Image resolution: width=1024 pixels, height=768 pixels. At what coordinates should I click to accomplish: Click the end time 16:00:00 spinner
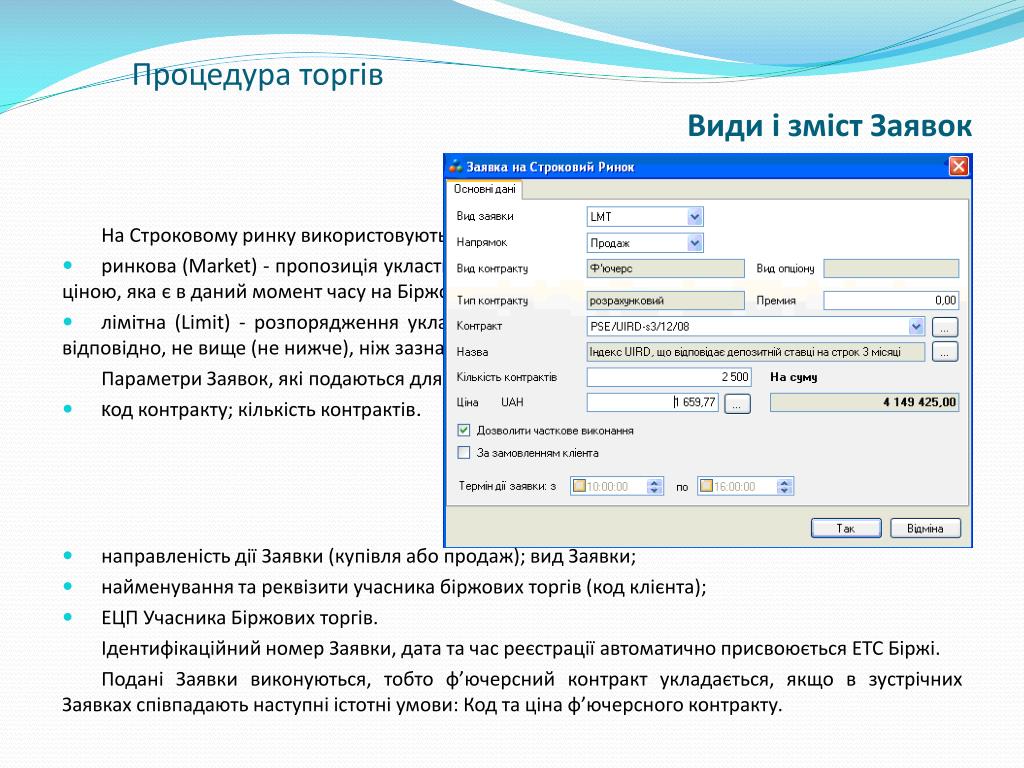coord(784,487)
